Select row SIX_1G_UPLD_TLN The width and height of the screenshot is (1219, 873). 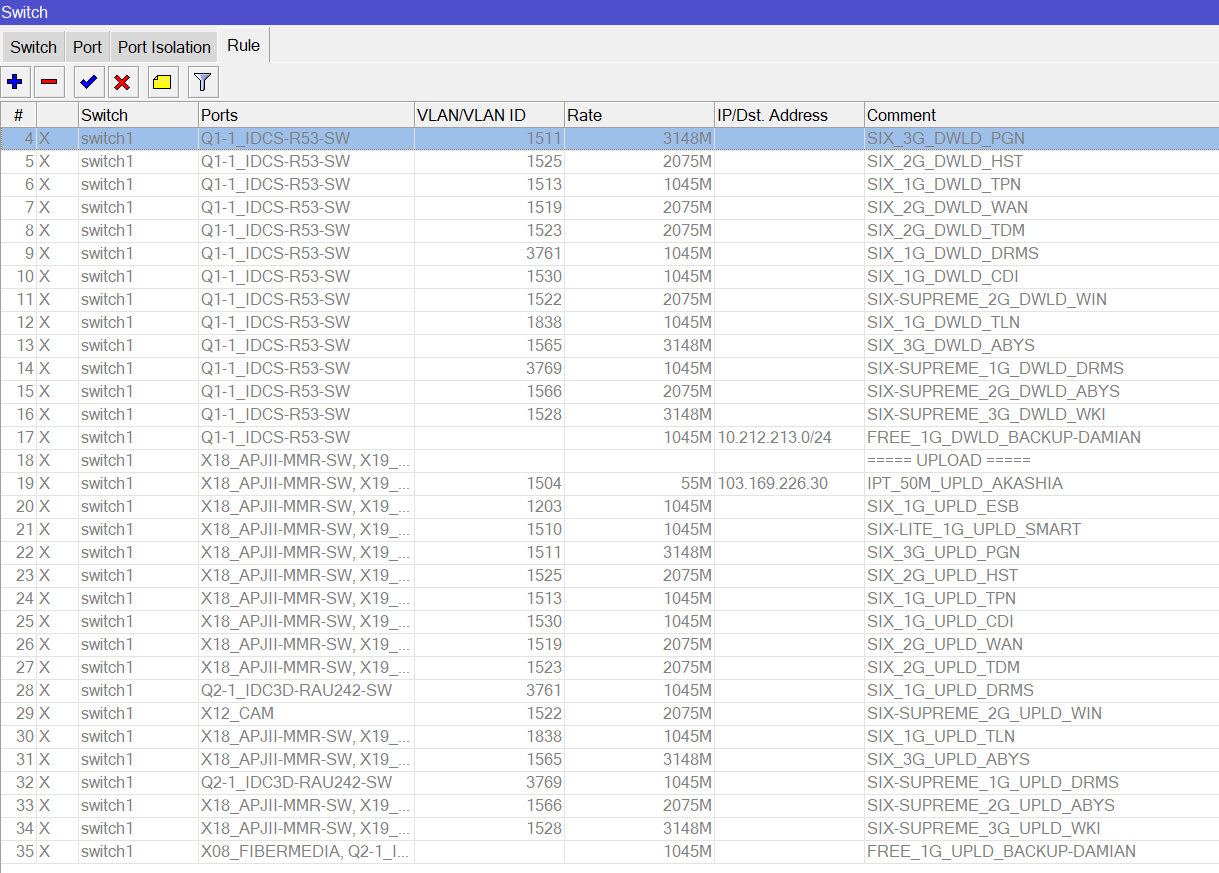click(x=609, y=736)
